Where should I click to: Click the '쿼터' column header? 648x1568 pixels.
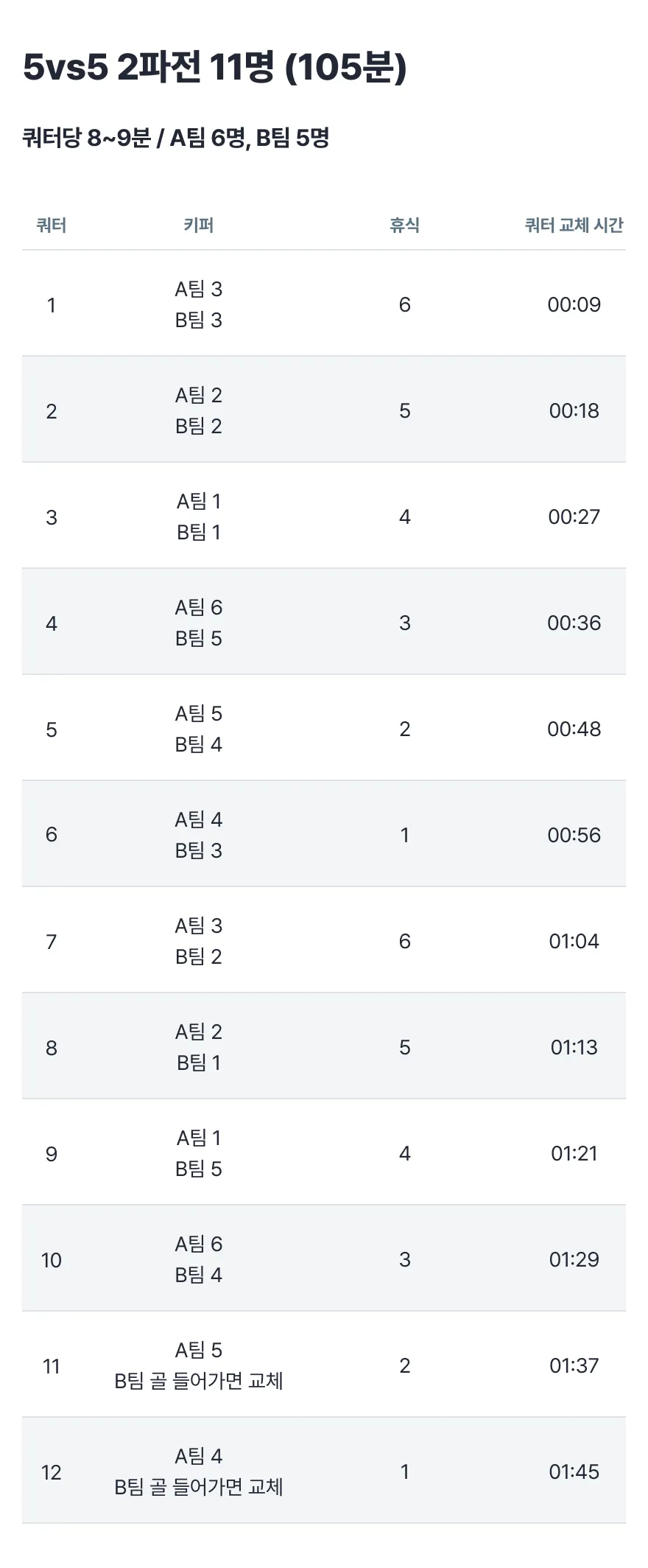tap(52, 225)
